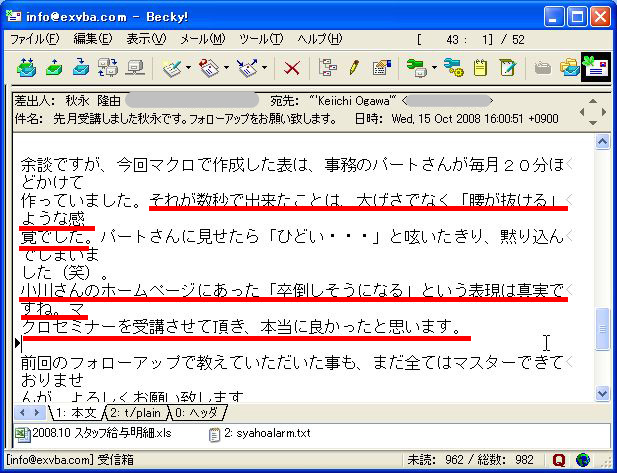Viewport: 617px width, 473px height.
Task: Click the forward message icon
Action: [247, 68]
